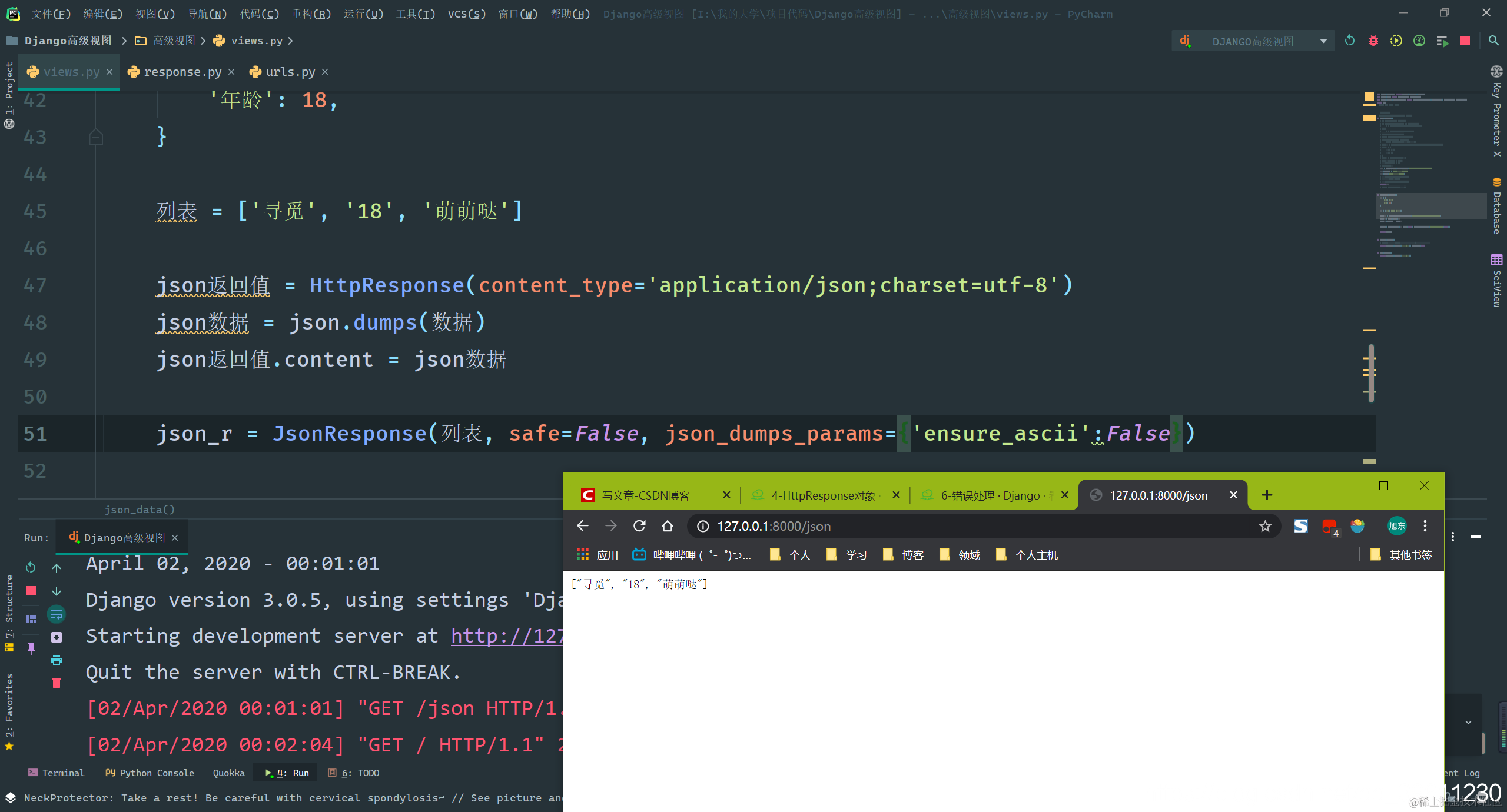Pin the Run tab icon
1507x812 pixels.
[31, 648]
